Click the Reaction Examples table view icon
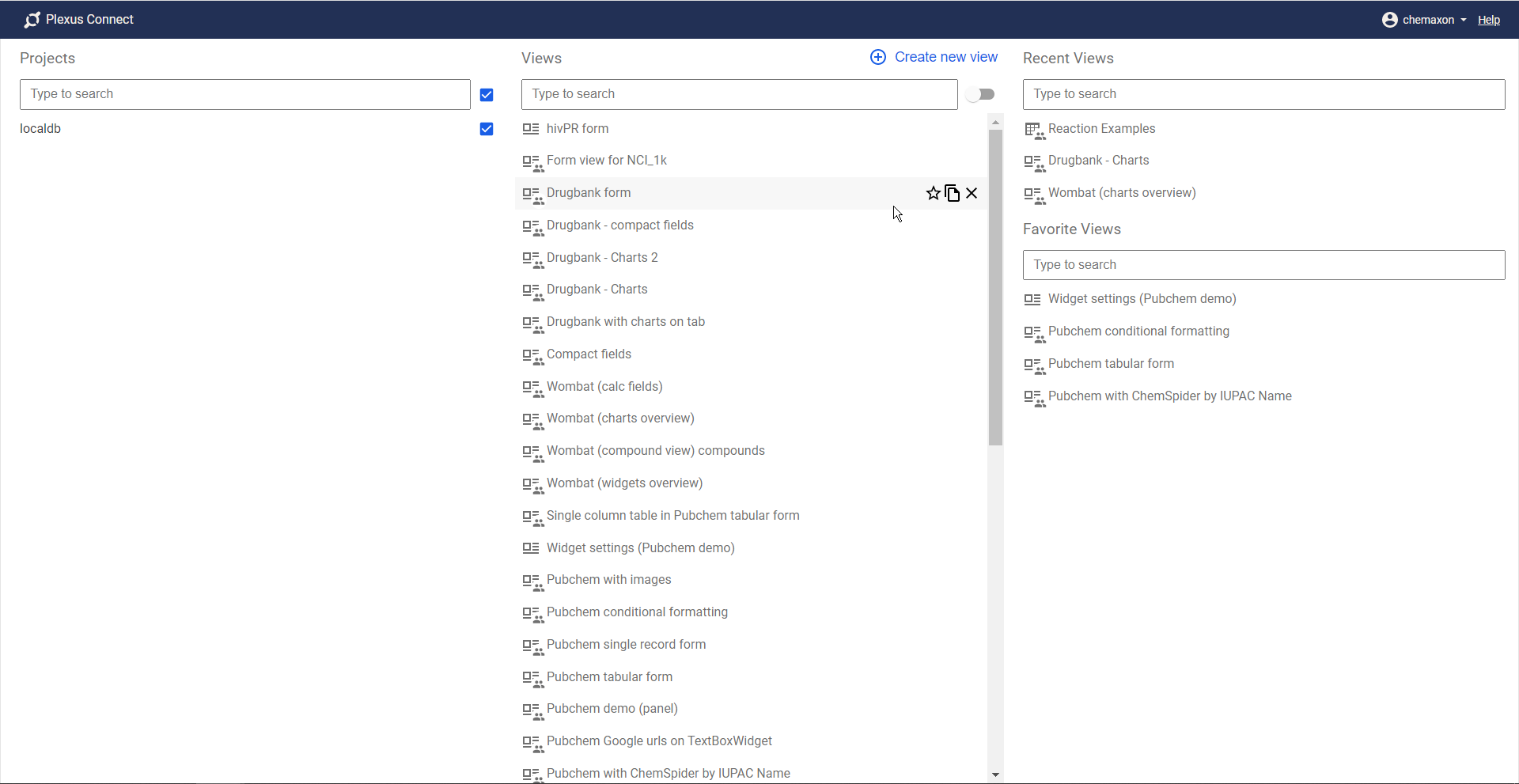 tap(1034, 130)
